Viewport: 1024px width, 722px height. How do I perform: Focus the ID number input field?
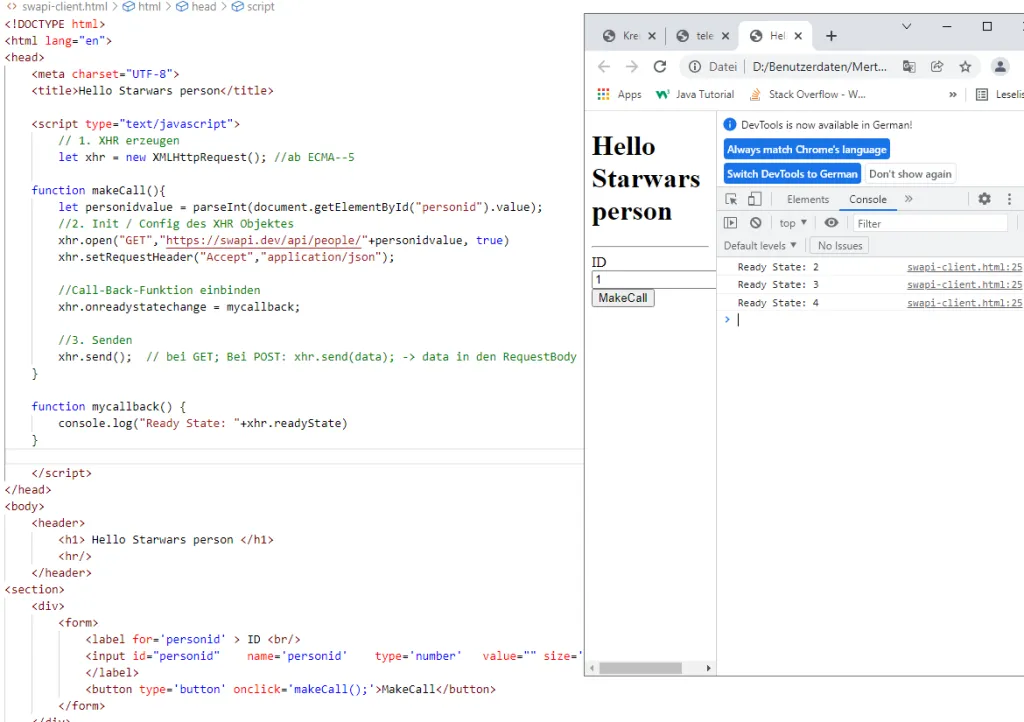pyautogui.click(x=654, y=279)
